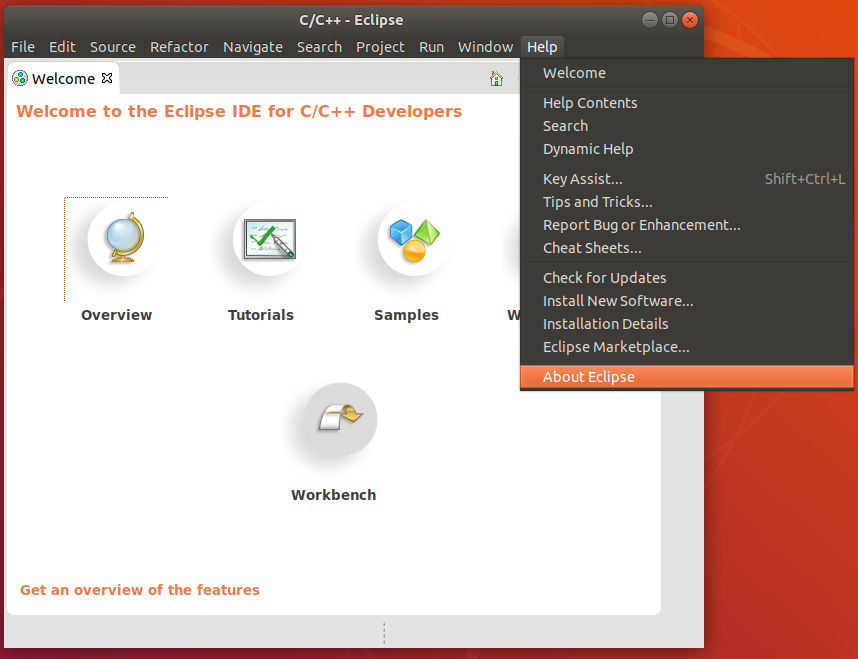Open the File menu

pyautogui.click(x=23, y=47)
